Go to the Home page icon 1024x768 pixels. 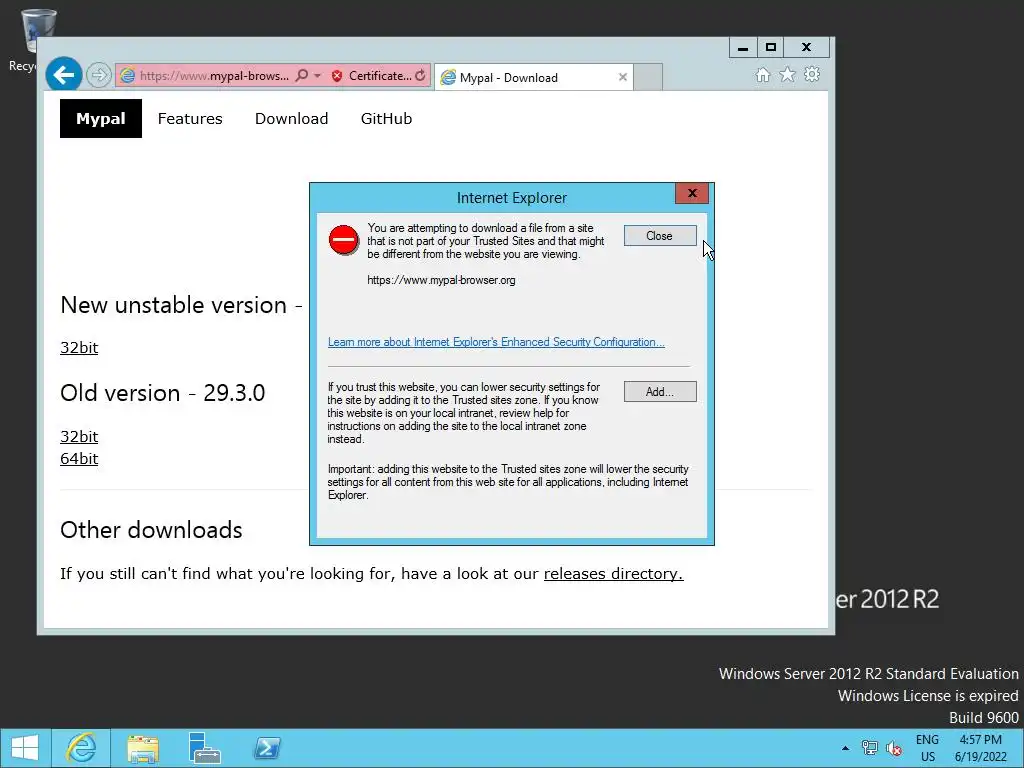pos(763,75)
